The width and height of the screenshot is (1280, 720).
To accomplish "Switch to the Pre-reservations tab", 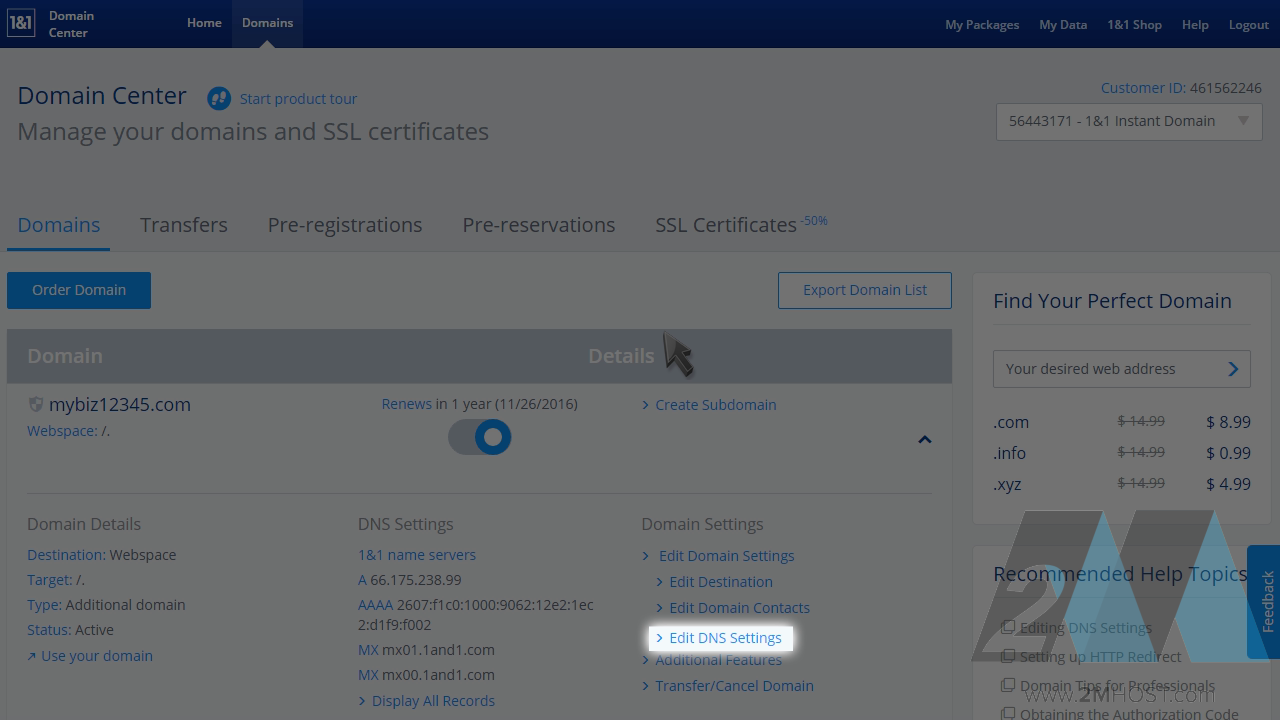I will tap(539, 225).
